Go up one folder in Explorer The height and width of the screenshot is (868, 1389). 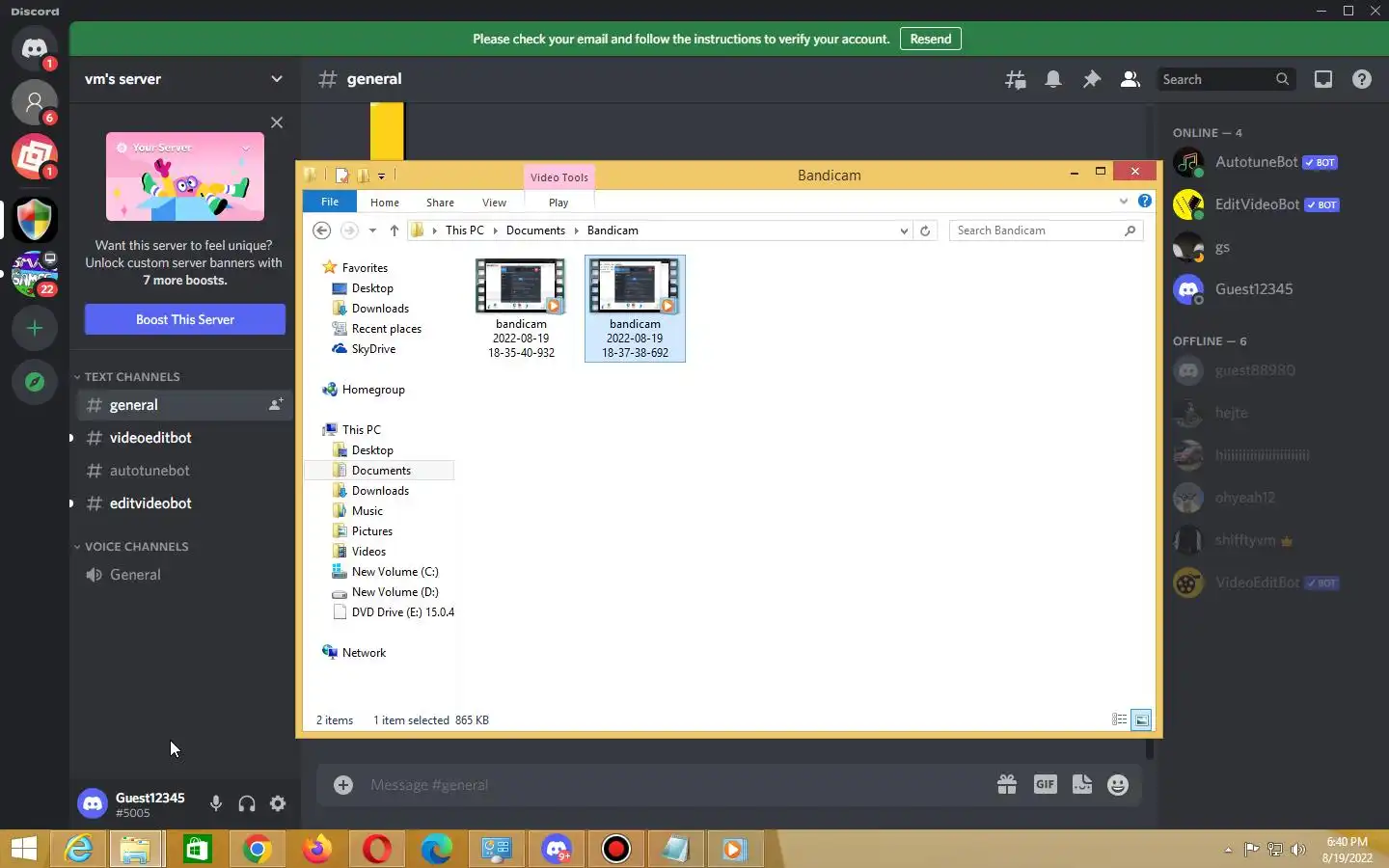click(x=395, y=231)
